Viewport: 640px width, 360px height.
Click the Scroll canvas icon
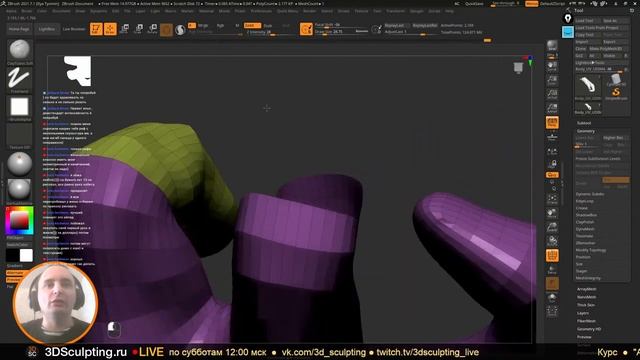(552, 66)
